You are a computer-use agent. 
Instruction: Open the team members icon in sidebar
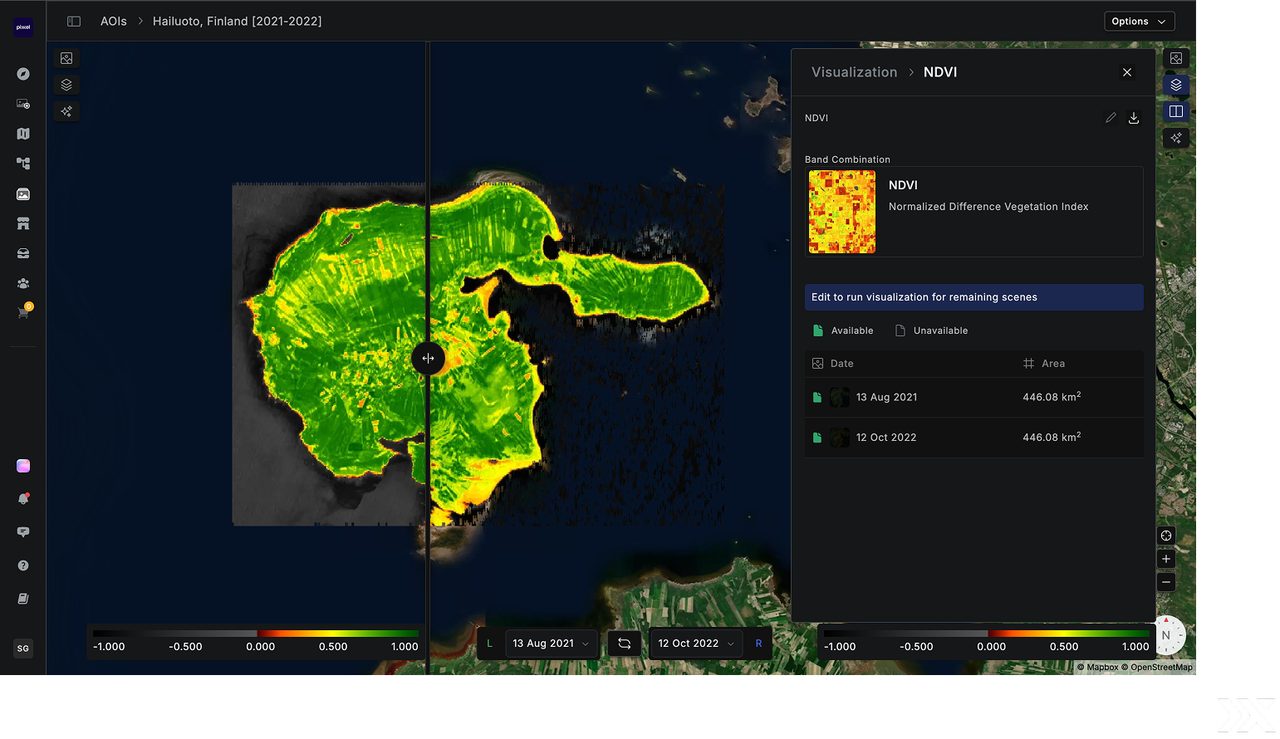(23, 284)
